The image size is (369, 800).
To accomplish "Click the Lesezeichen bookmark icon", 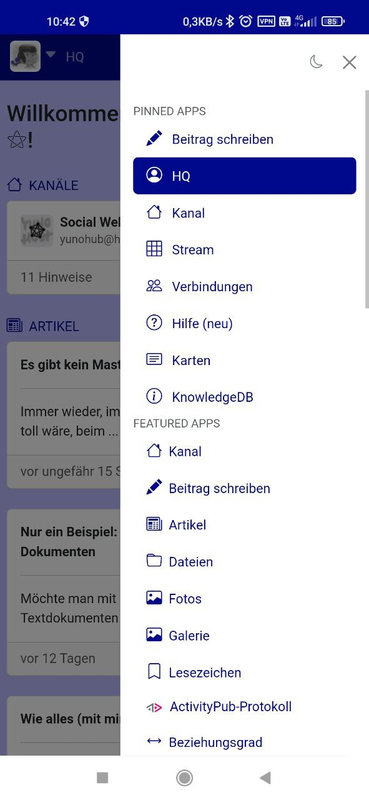I will [154, 672].
